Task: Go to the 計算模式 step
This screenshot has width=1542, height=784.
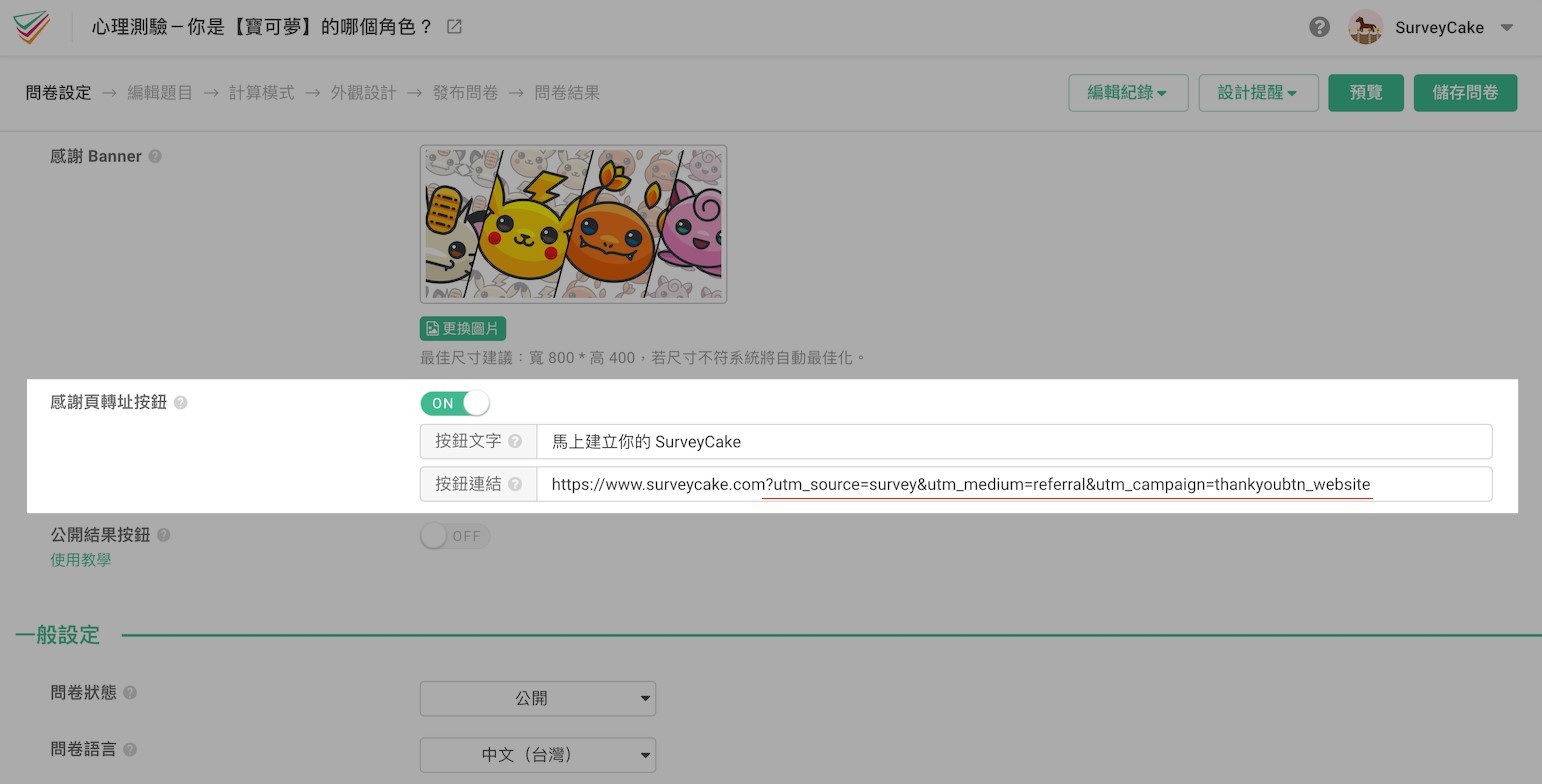Action: click(x=262, y=93)
